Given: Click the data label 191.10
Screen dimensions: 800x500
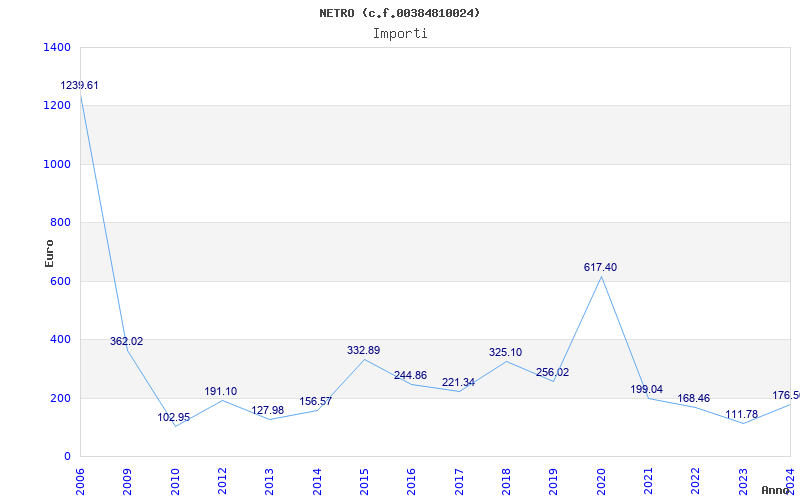Looking at the screenshot, I should pyautogui.click(x=221, y=391).
